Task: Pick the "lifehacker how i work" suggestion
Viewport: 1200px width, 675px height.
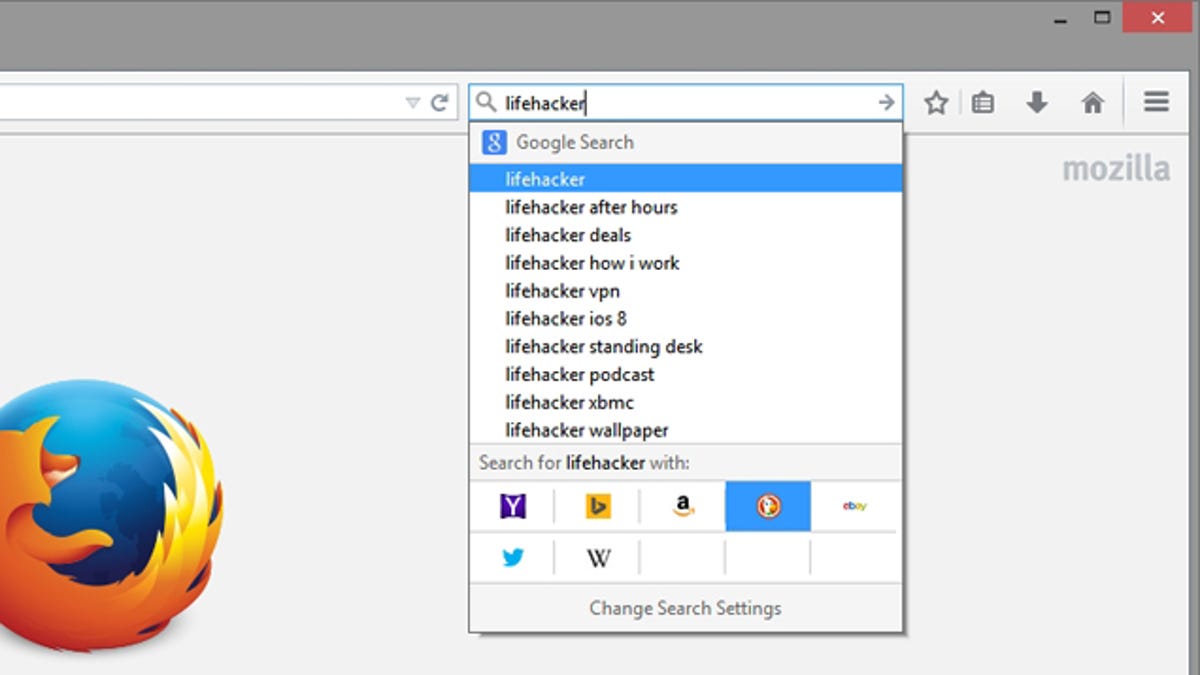Action: point(686,263)
